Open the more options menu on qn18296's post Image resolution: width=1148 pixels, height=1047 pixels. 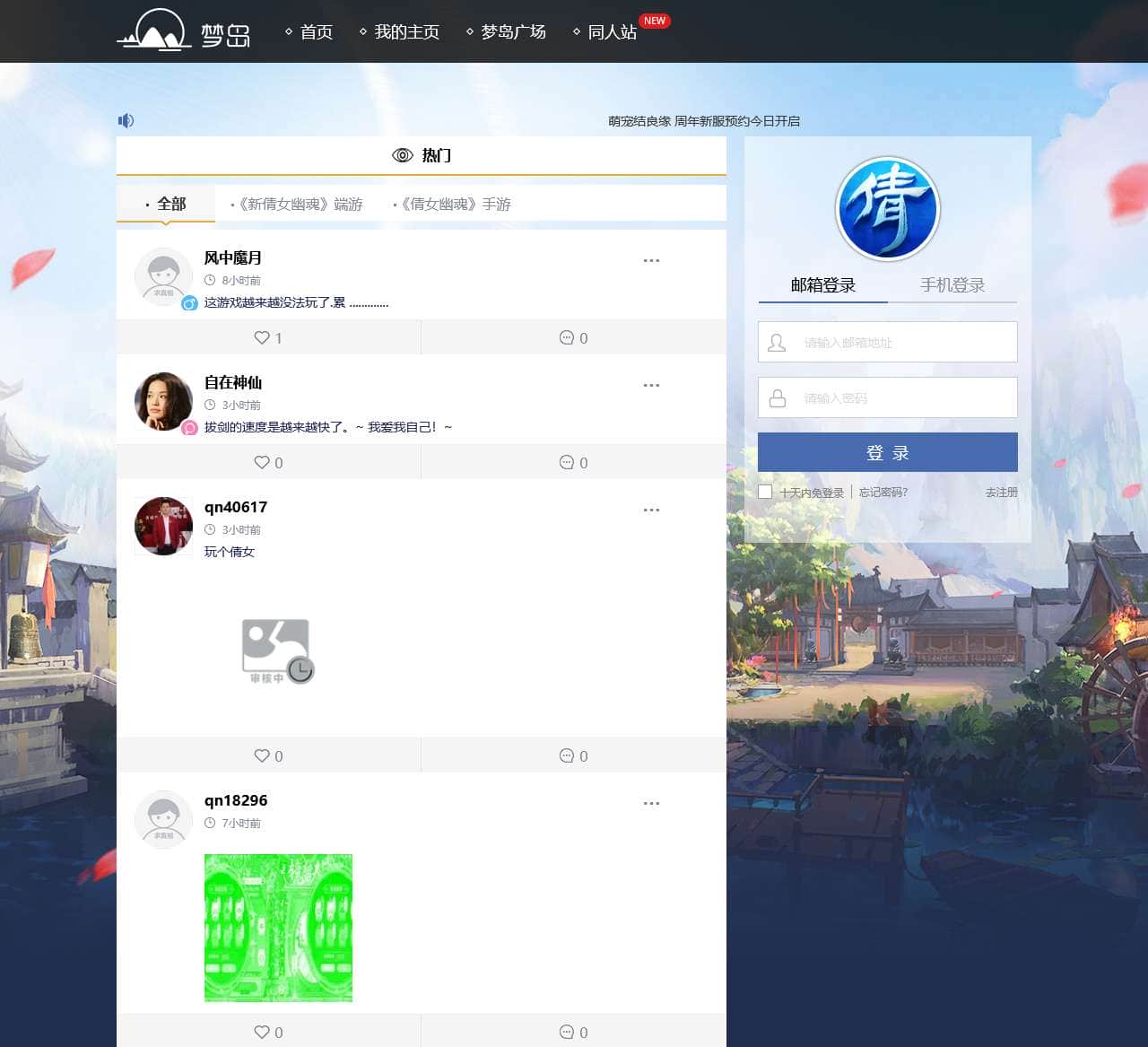coord(651,803)
